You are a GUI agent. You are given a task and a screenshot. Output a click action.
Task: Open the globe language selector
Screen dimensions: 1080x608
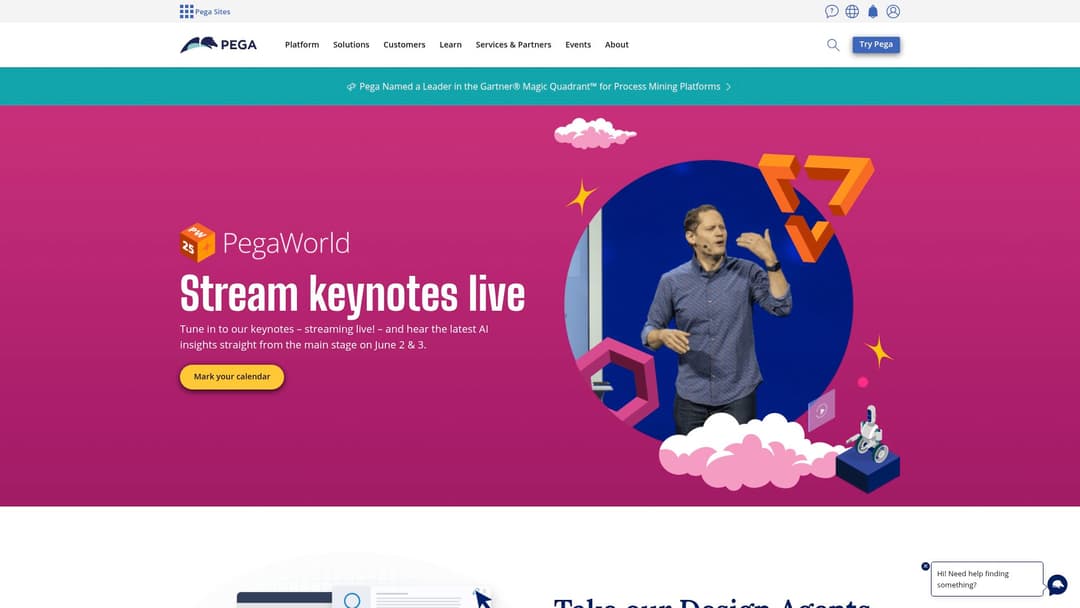(x=852, y=11)
